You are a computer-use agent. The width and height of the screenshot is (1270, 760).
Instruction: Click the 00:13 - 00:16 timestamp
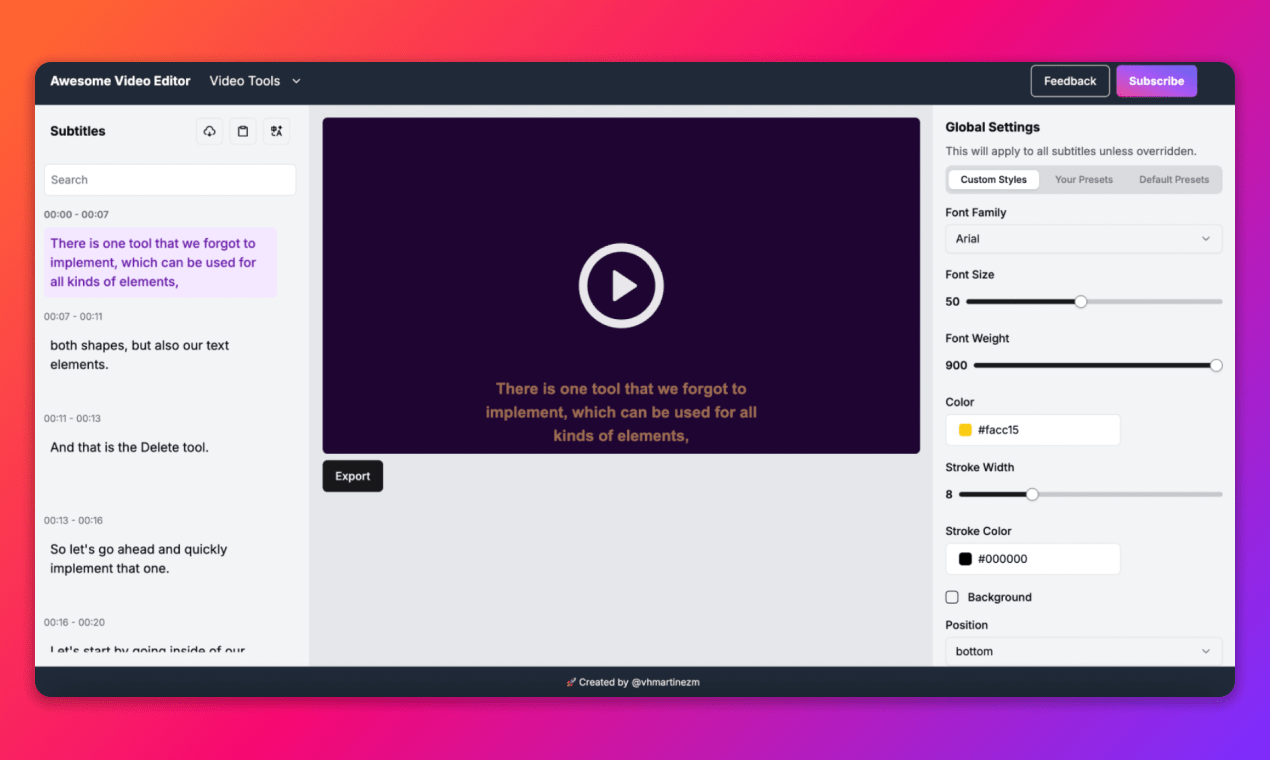click(x=73, y=521)
